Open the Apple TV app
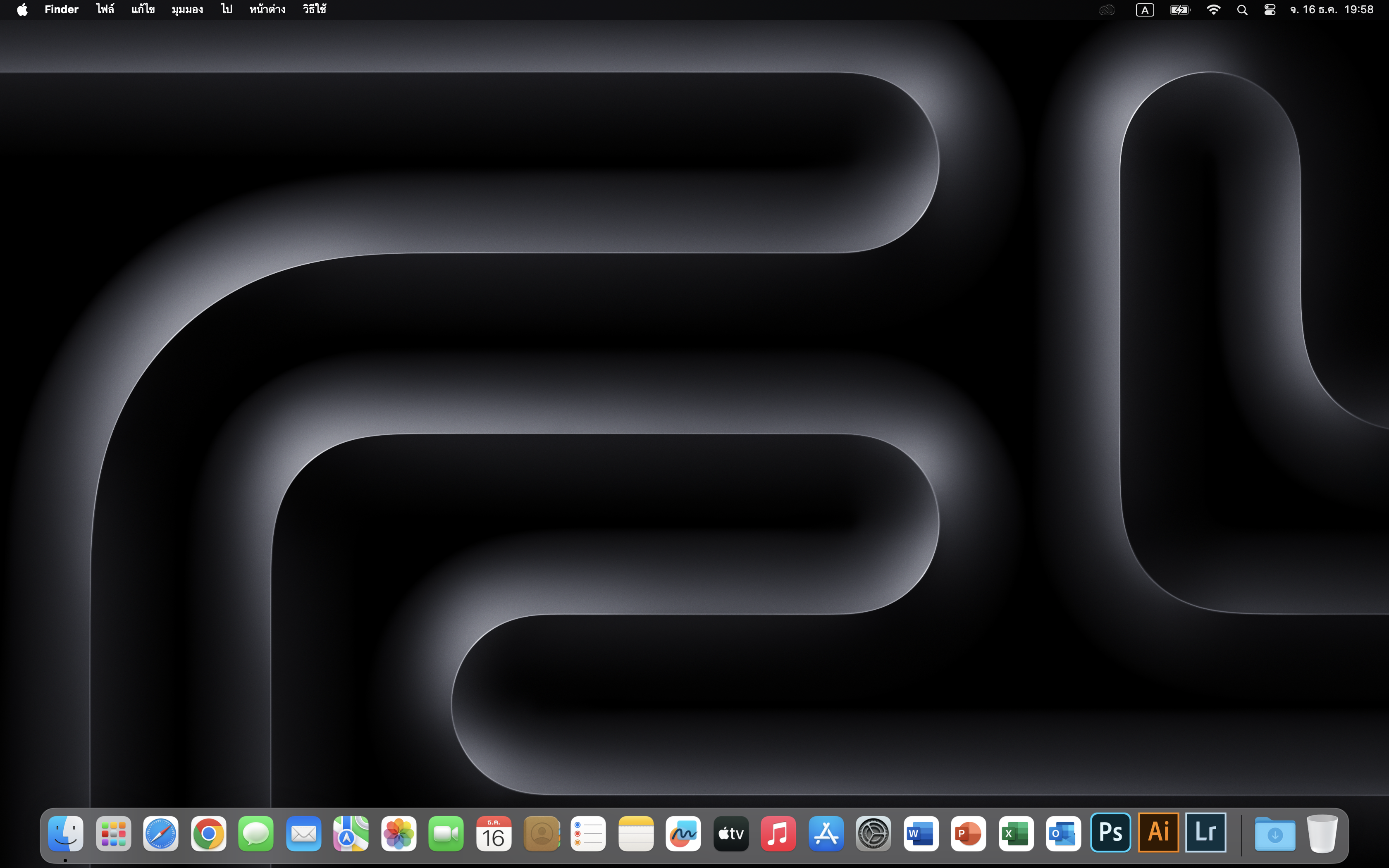The height and width of the screenshot is (868, 1389). (x=730, y=833)
